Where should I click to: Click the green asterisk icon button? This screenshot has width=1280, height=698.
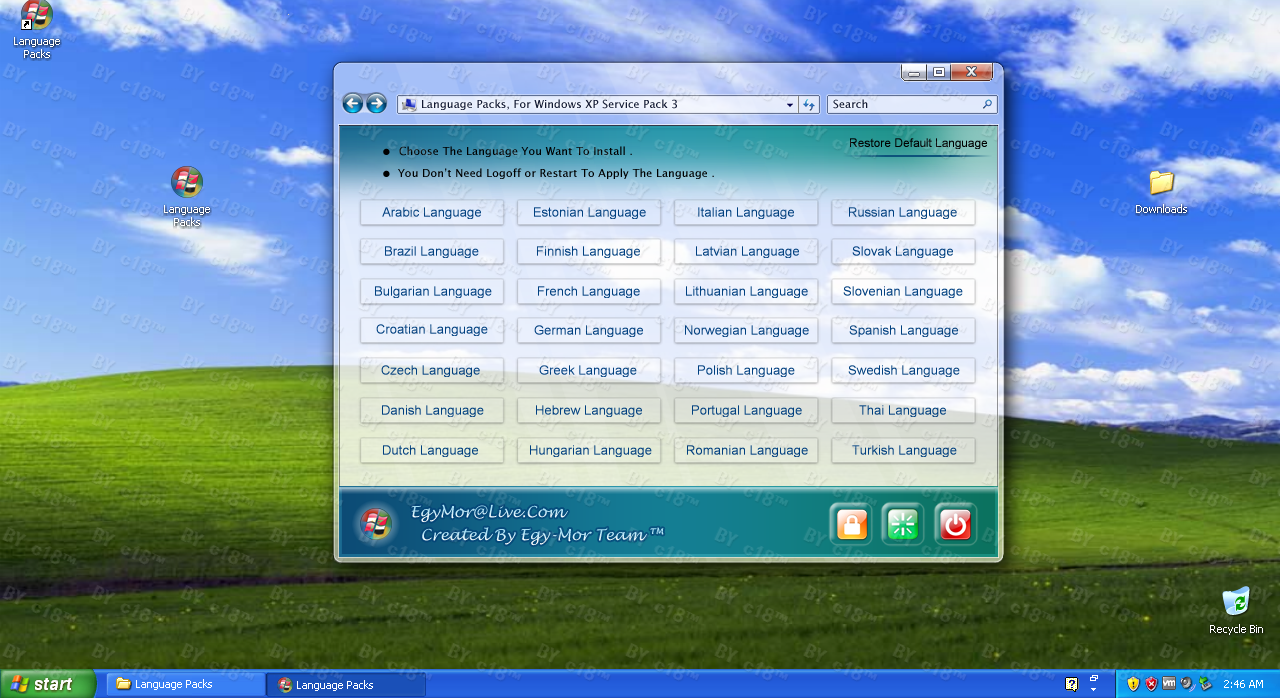tap(903, 524)
